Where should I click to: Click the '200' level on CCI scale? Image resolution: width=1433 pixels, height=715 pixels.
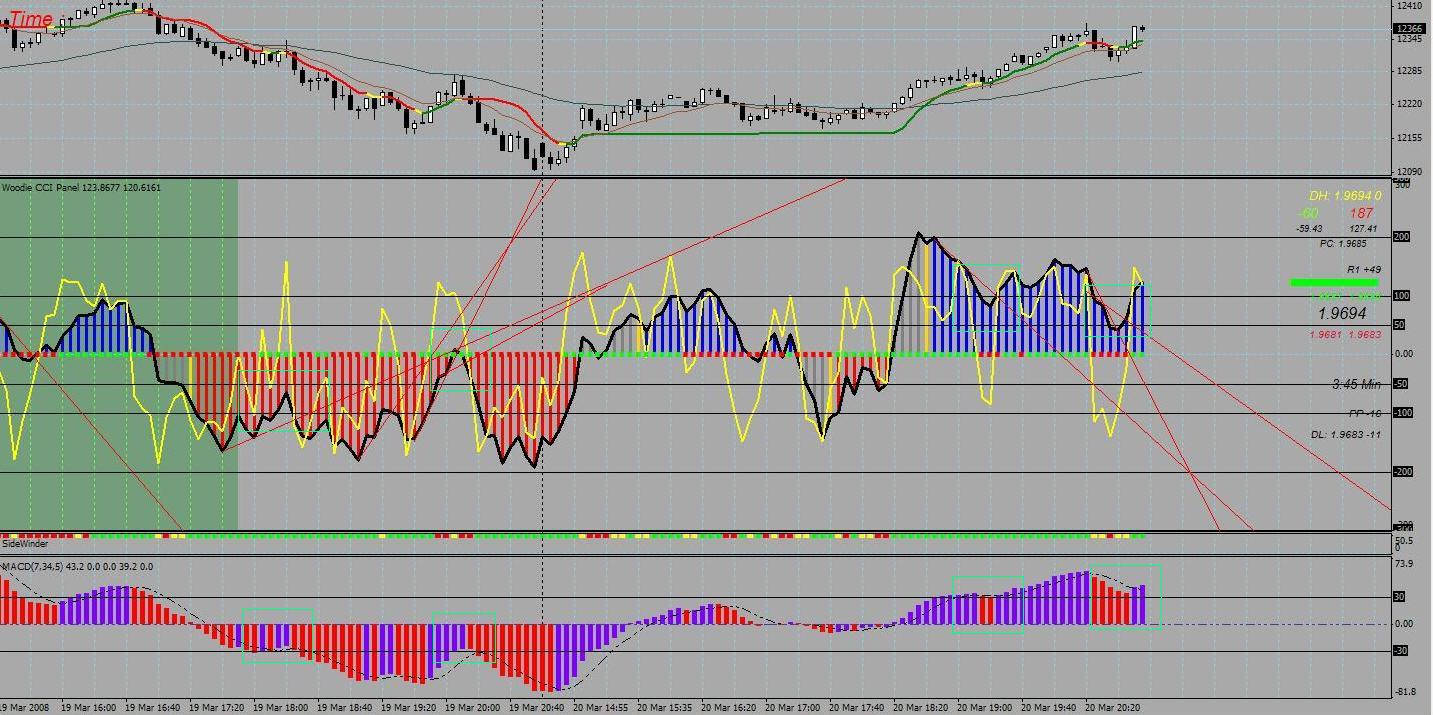pyautogui.click(x=1402, y=237)
